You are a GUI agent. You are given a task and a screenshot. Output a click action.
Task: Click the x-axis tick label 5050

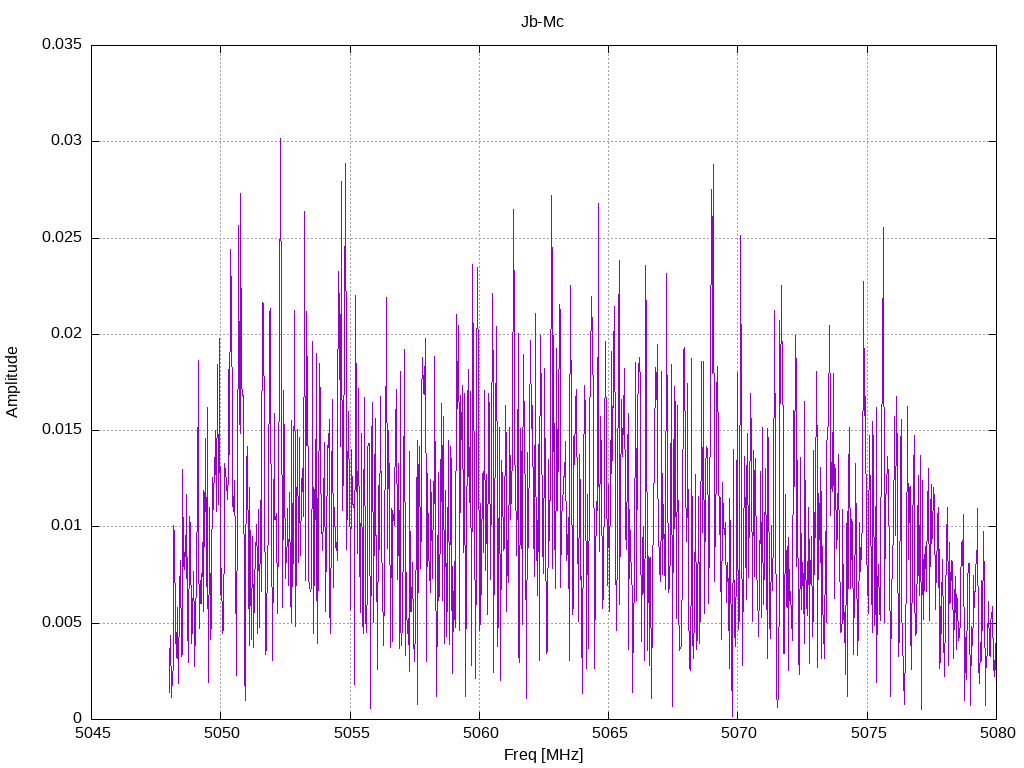tap(222, 733)
